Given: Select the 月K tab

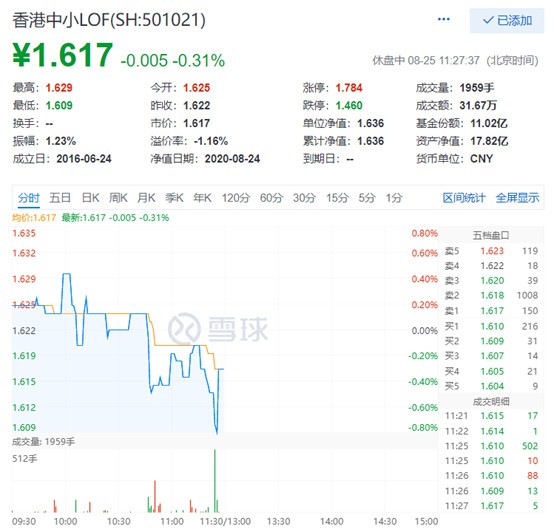Looking at the screenshot, I should (146, 198).
